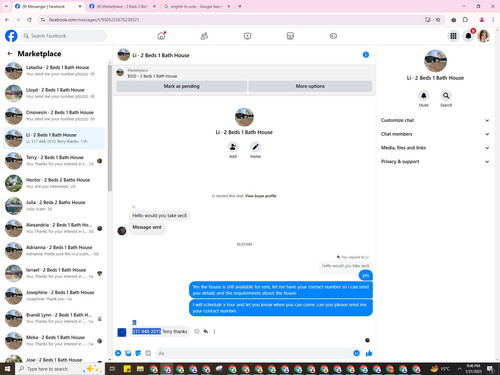
Task: Show hidden system tray icons
Action: (459, 369)
